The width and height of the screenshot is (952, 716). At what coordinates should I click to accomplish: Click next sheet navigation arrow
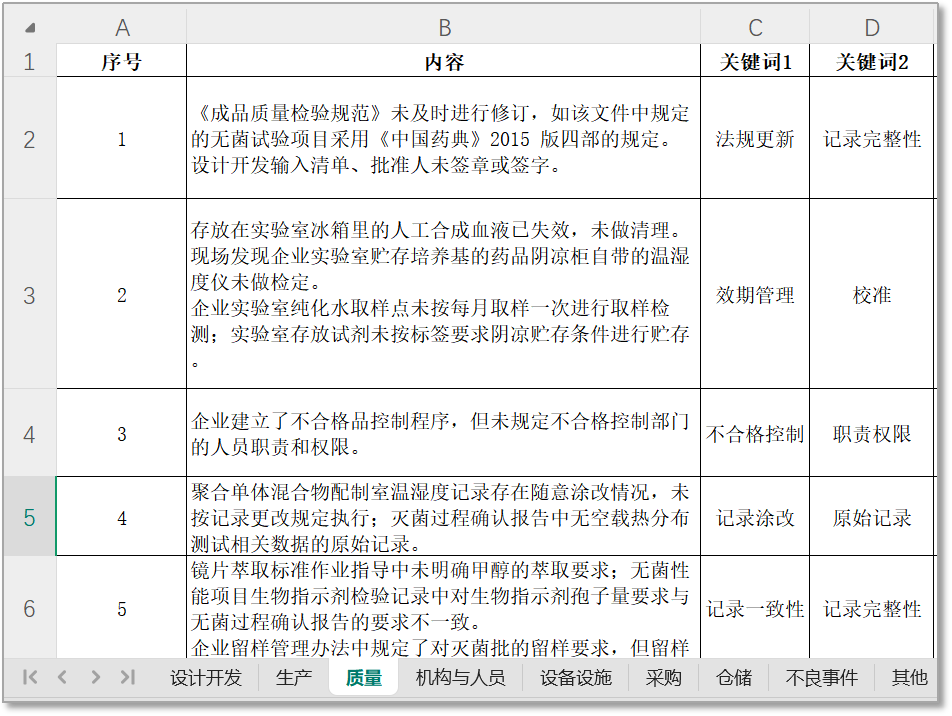coord(95,677)
